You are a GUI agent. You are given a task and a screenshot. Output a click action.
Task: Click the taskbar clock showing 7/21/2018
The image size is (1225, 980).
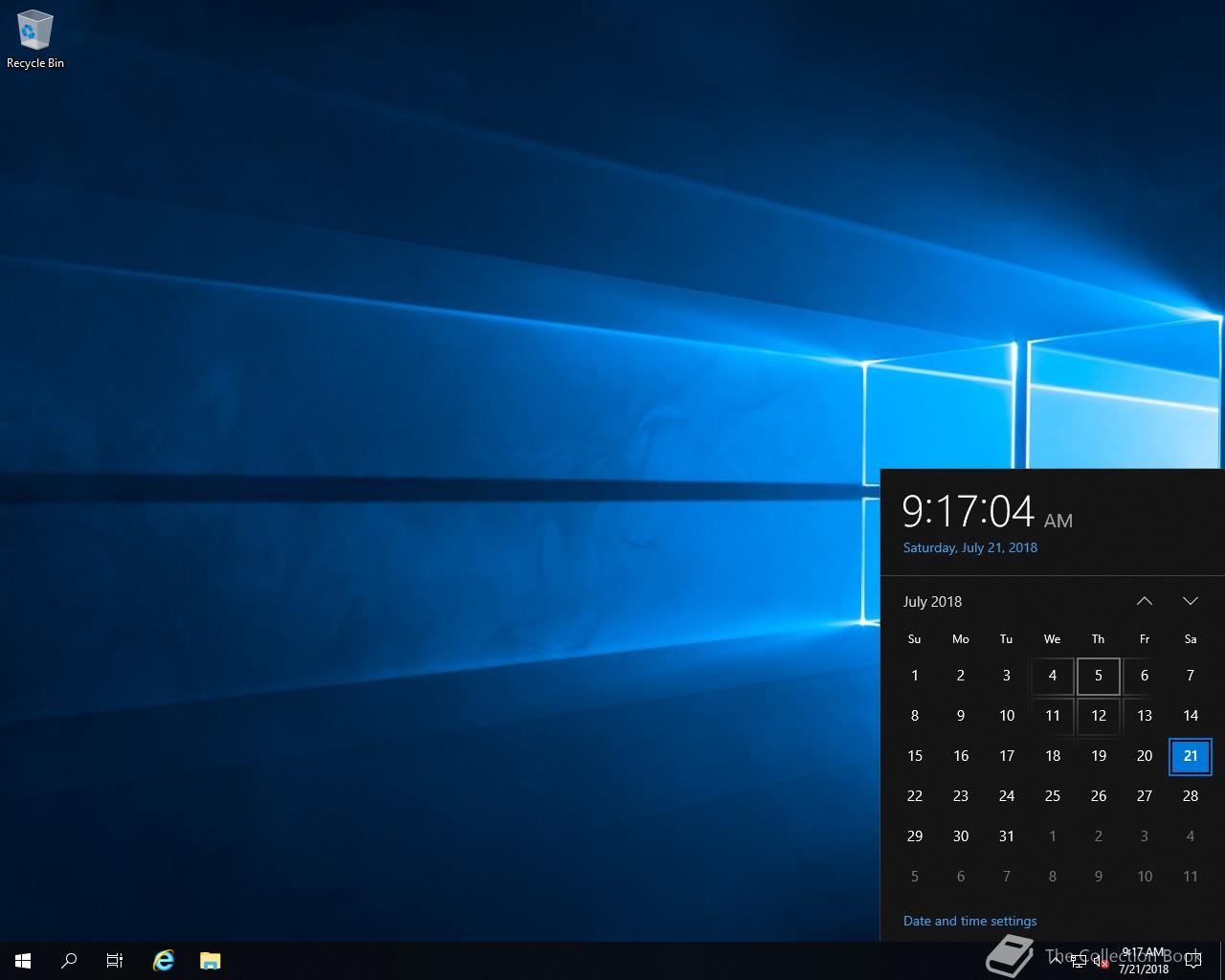(1143, 961)
